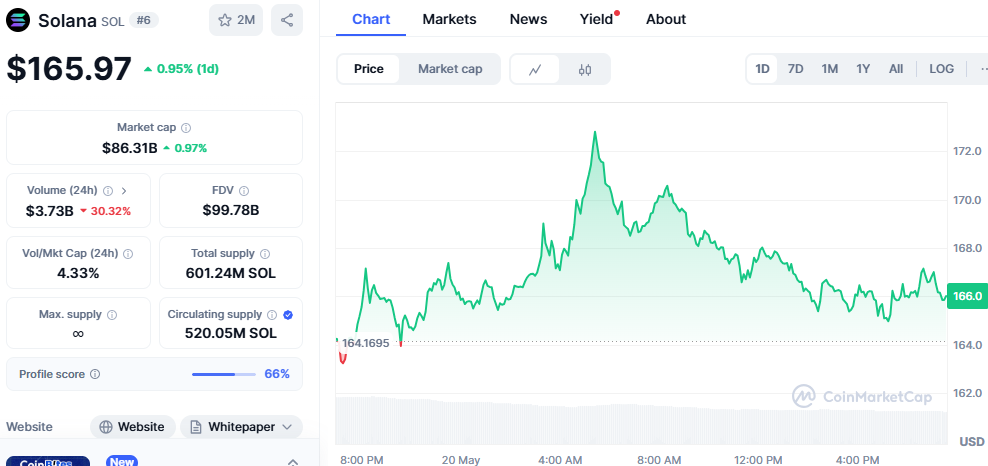The height and width of the screenshot is (466, 988).
Task: Click the $86.31B market cap value
Action: (130, 149)
